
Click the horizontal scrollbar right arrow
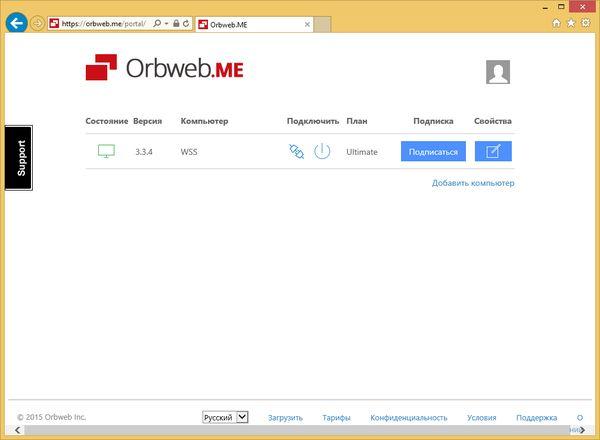point(582,430)
